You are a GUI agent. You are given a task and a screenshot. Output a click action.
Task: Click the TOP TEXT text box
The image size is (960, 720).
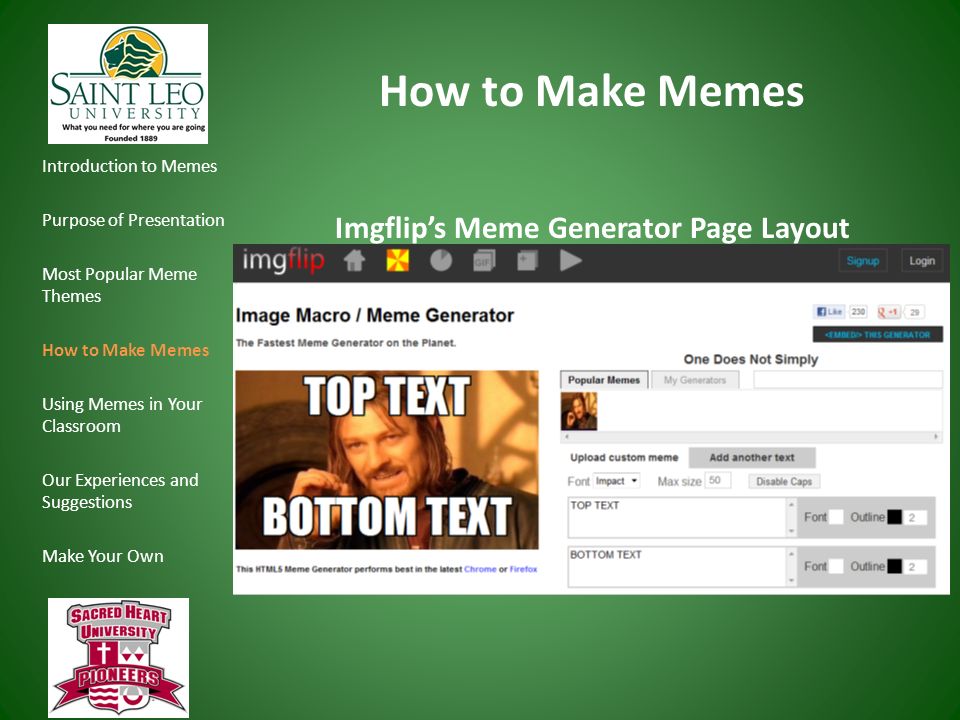pos(677,517)
